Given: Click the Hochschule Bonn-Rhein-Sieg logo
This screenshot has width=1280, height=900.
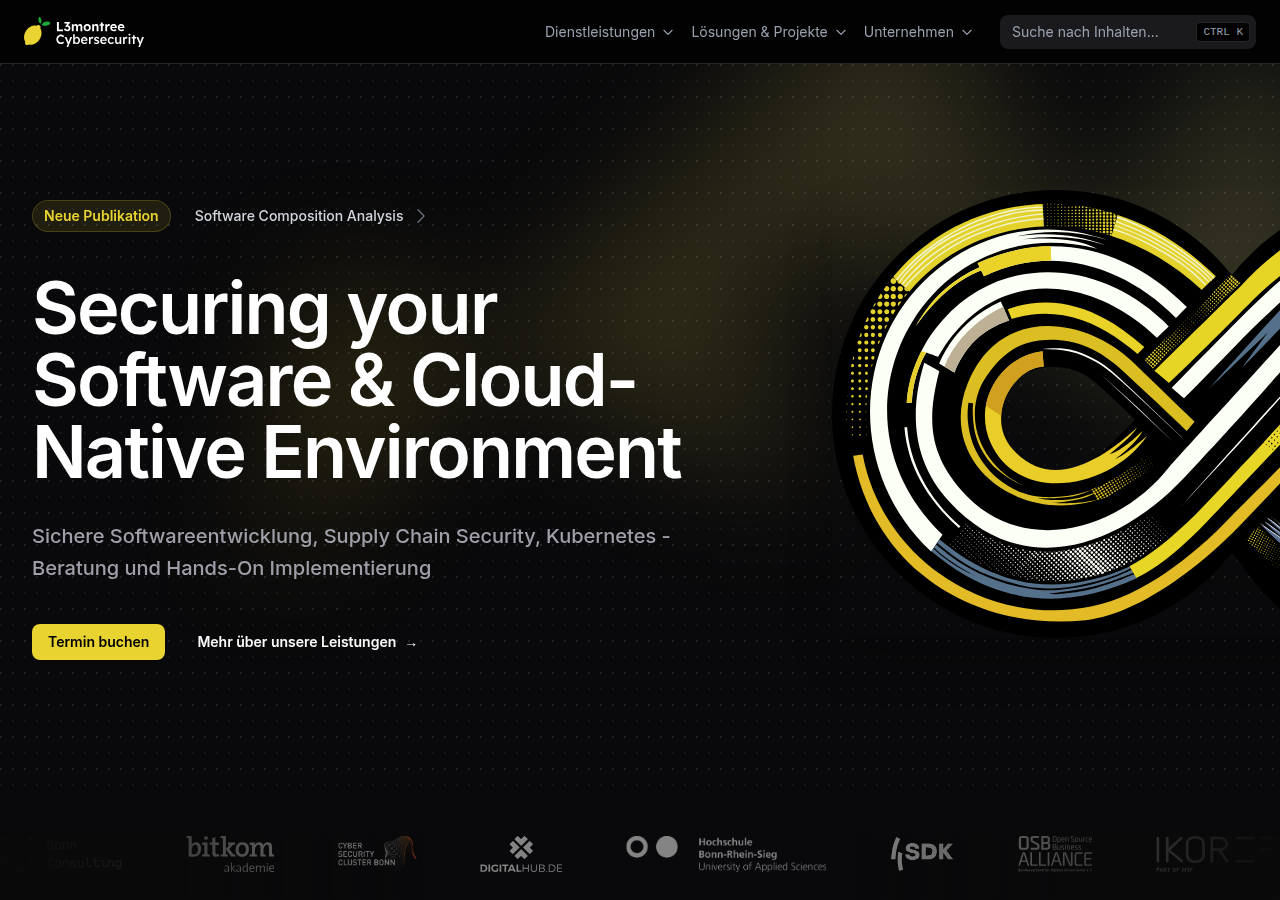Looking at the screenshot, I should [x=727, y=854].
